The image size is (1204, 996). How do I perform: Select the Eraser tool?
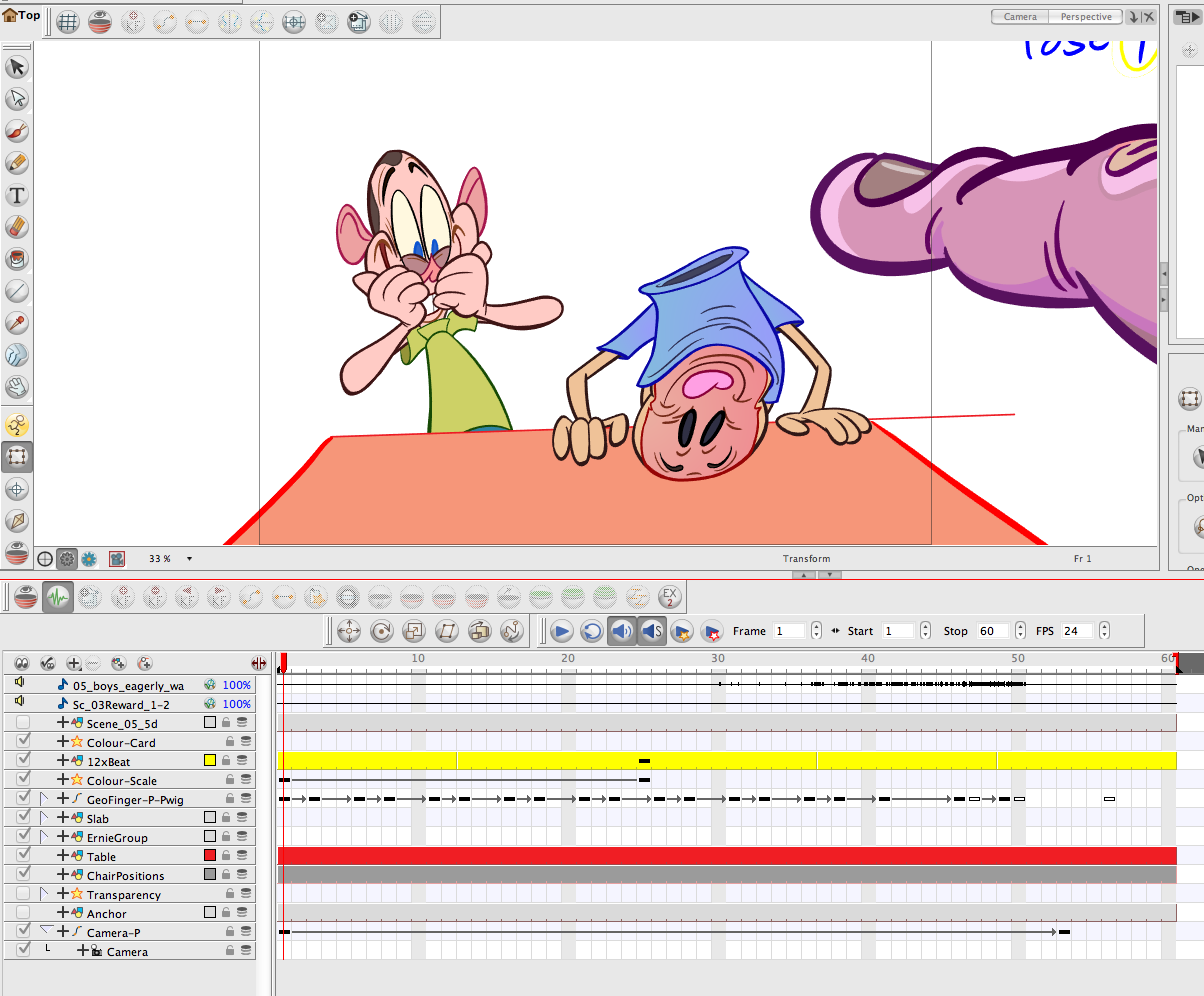[16, 227]
